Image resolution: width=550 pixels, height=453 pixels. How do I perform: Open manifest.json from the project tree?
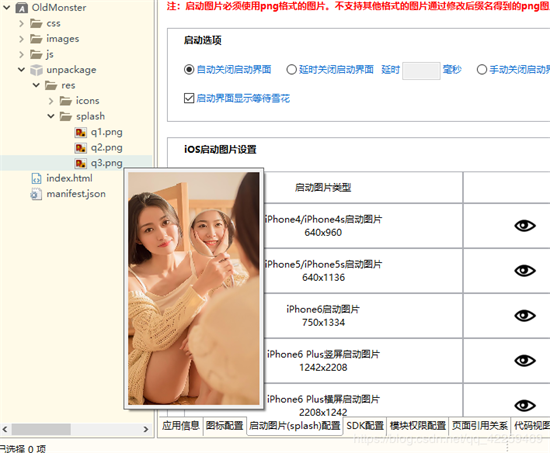(x=76, y=194)
